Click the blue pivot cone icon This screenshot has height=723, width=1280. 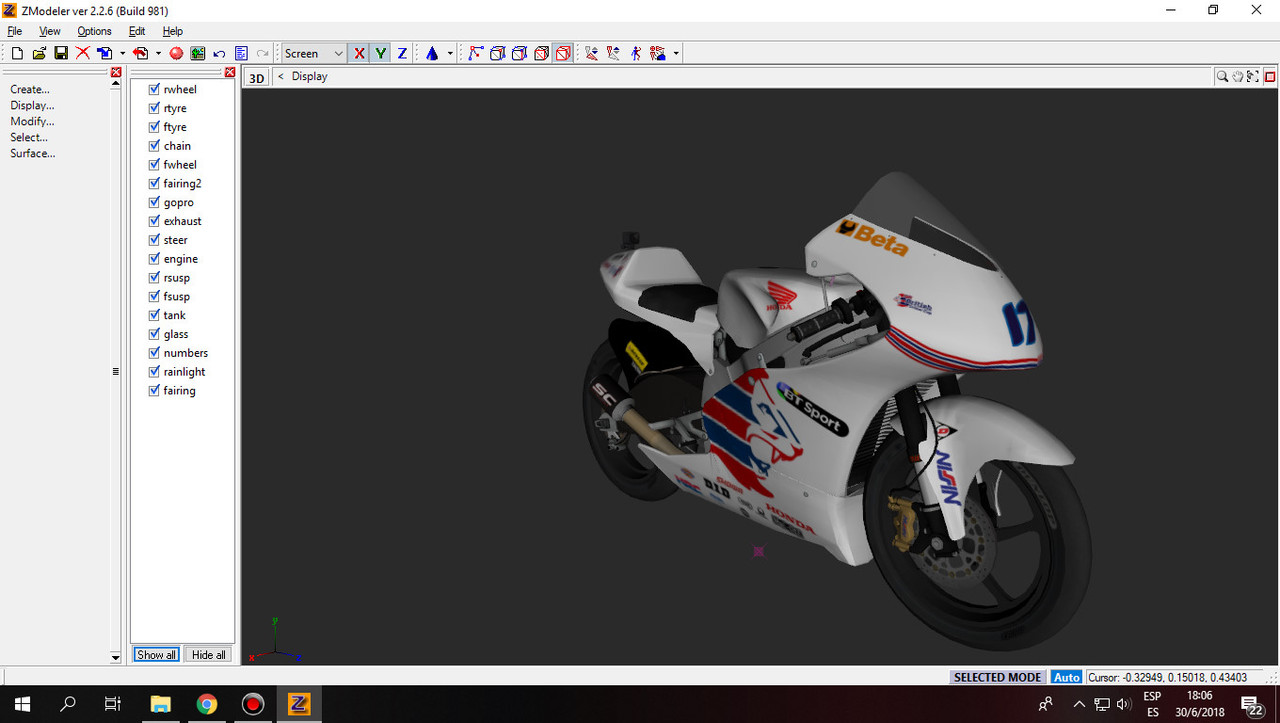tap(432, 53)
